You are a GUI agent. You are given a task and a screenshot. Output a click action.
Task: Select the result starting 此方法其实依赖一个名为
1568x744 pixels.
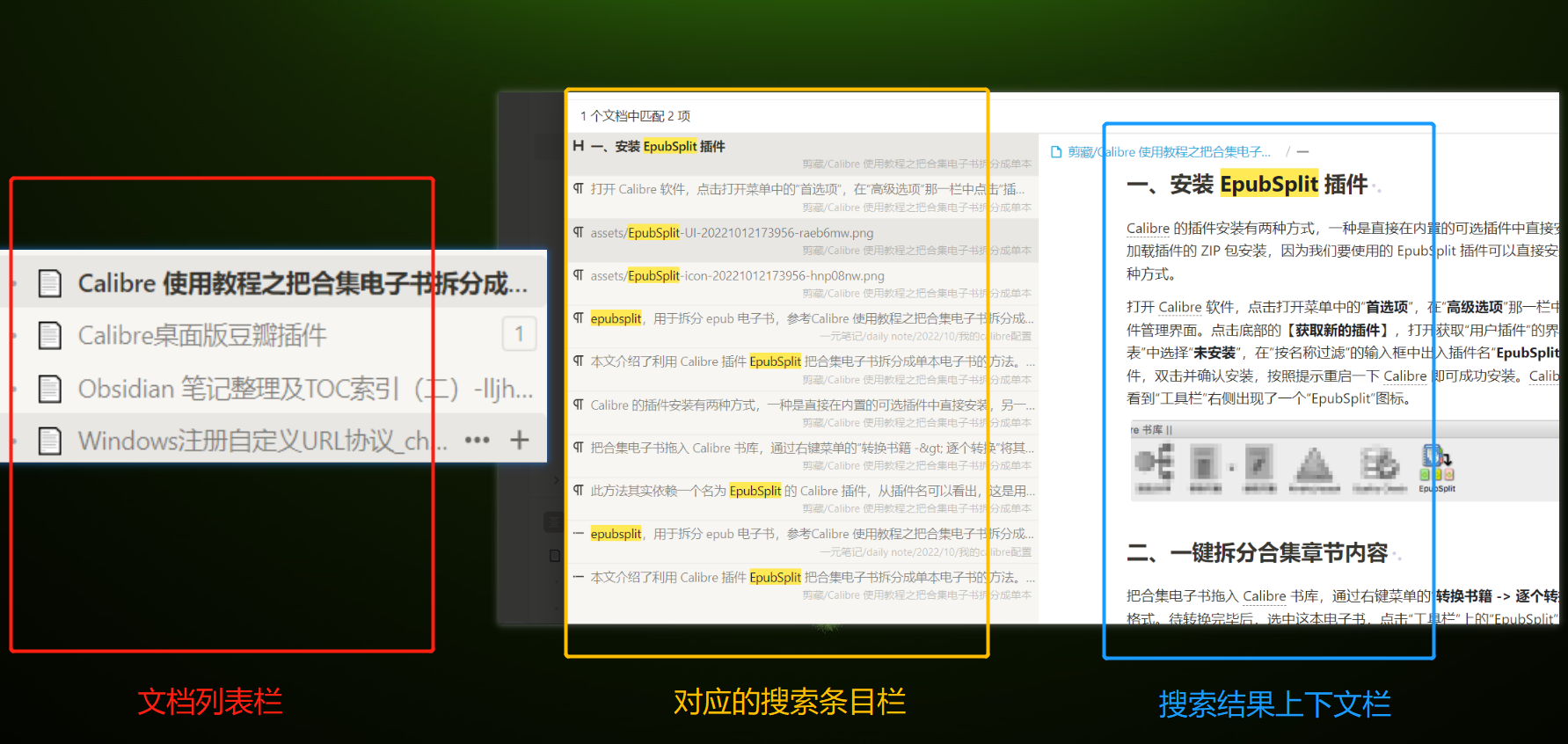point(803,499)
